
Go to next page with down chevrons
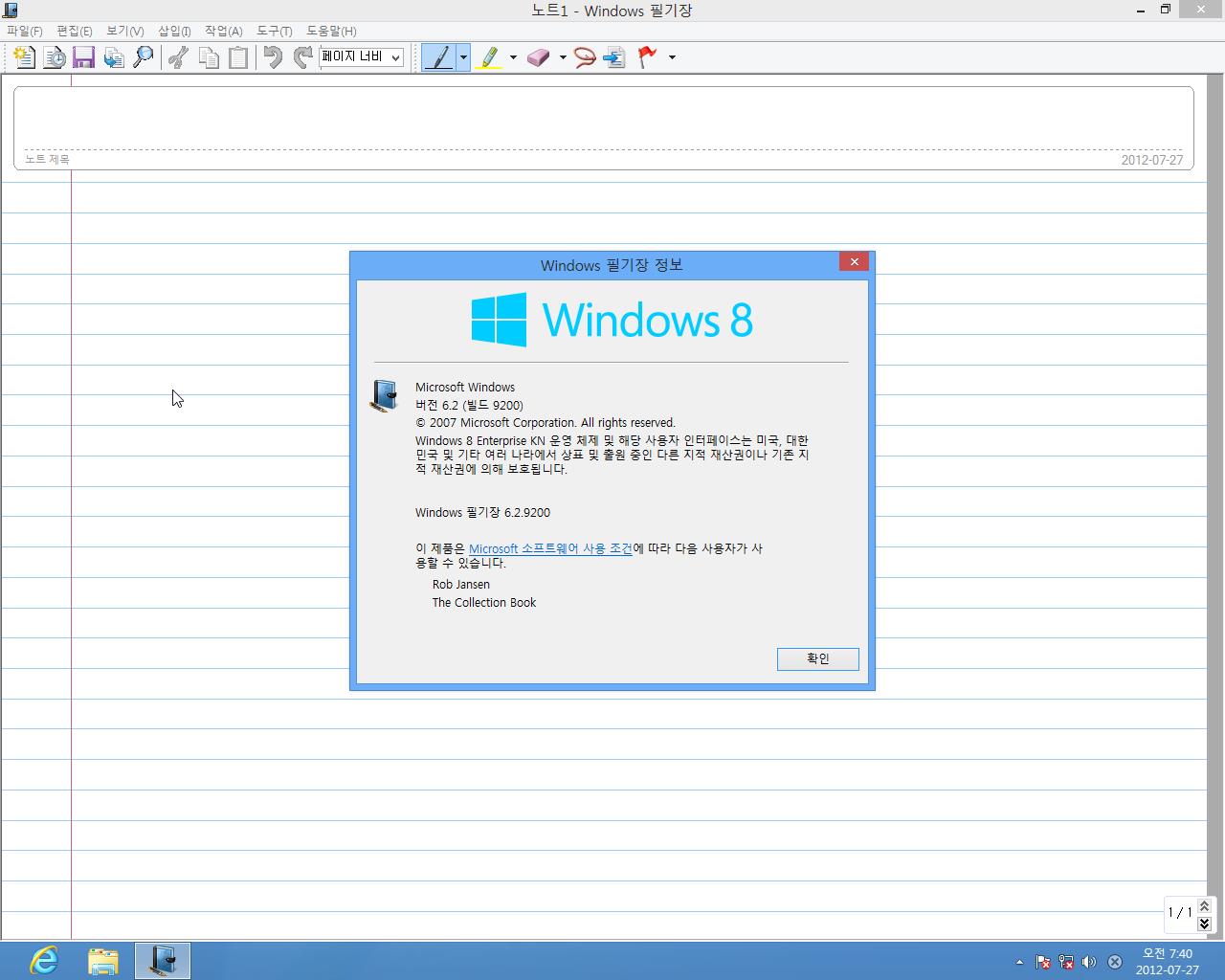click(x=1204, y=923)
